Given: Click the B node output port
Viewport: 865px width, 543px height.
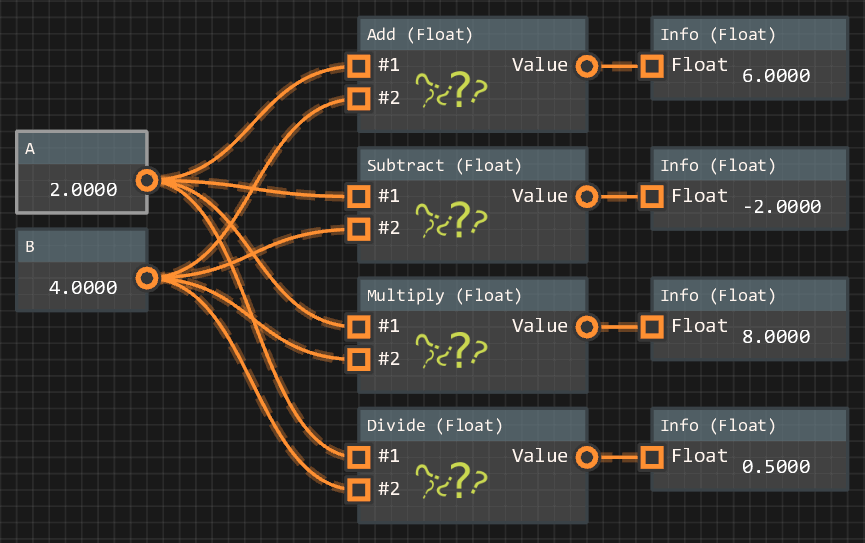Looking at the screenshot, I should click(x=147, y=278).
